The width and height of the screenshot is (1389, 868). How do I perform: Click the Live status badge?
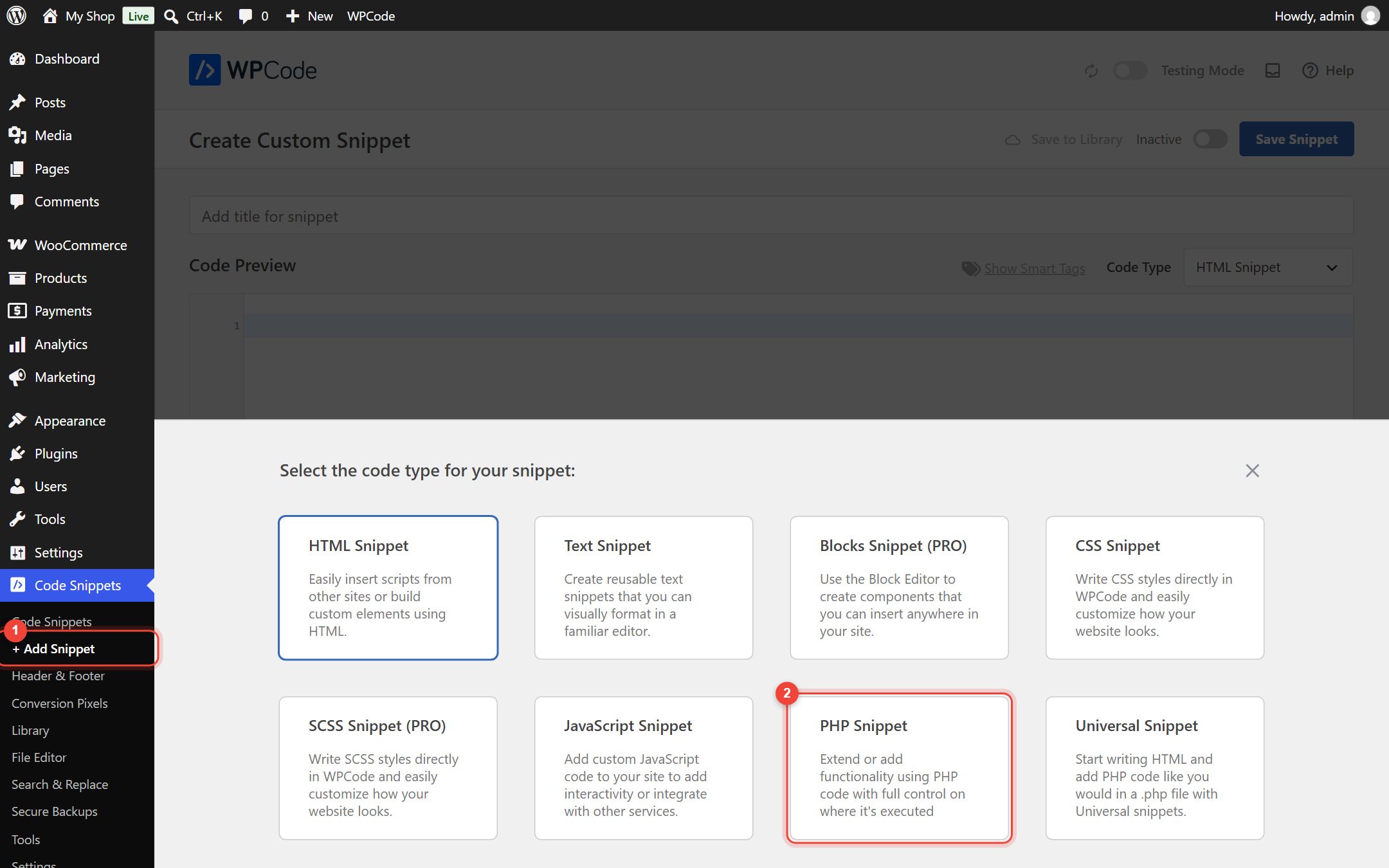(138, 16)
